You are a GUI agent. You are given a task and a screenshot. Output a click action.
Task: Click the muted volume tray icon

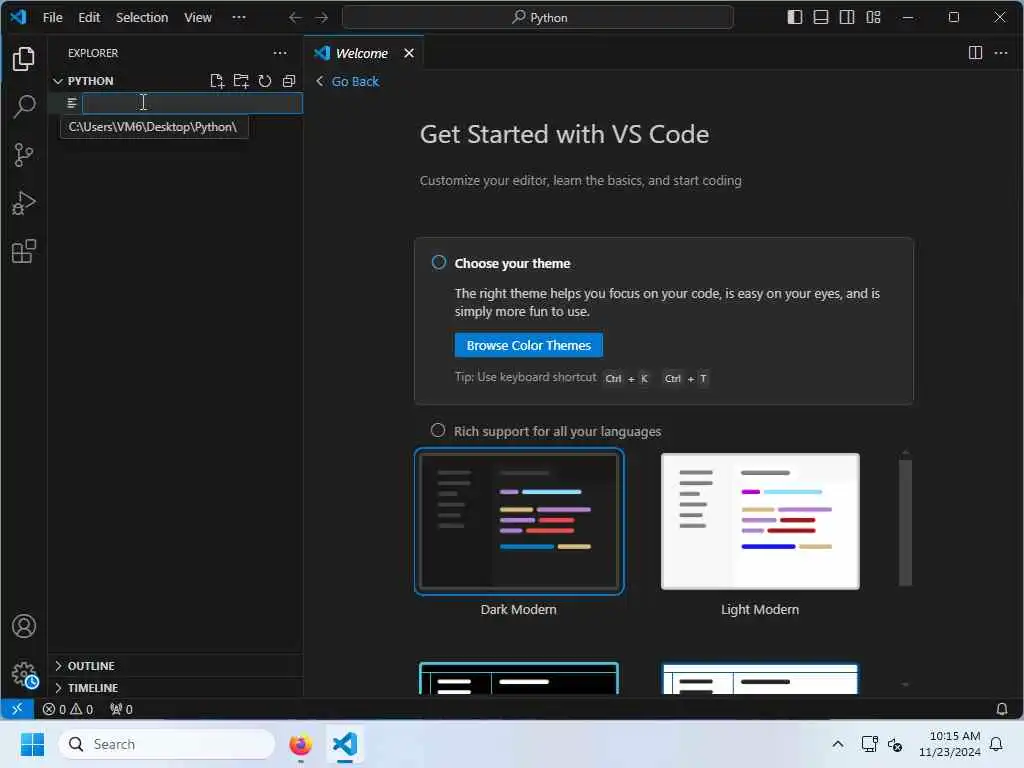895,744
